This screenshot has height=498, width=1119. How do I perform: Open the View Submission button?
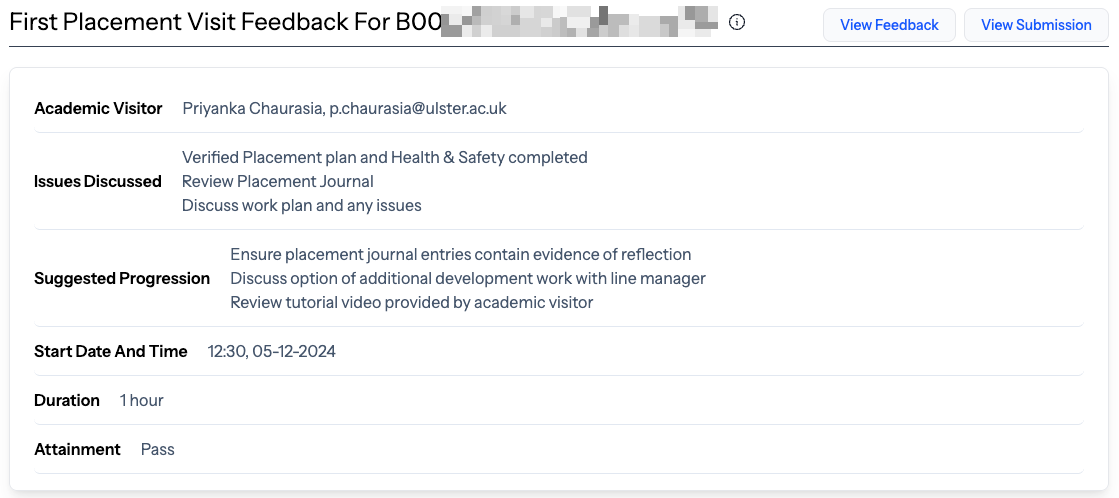[1036, 25]
